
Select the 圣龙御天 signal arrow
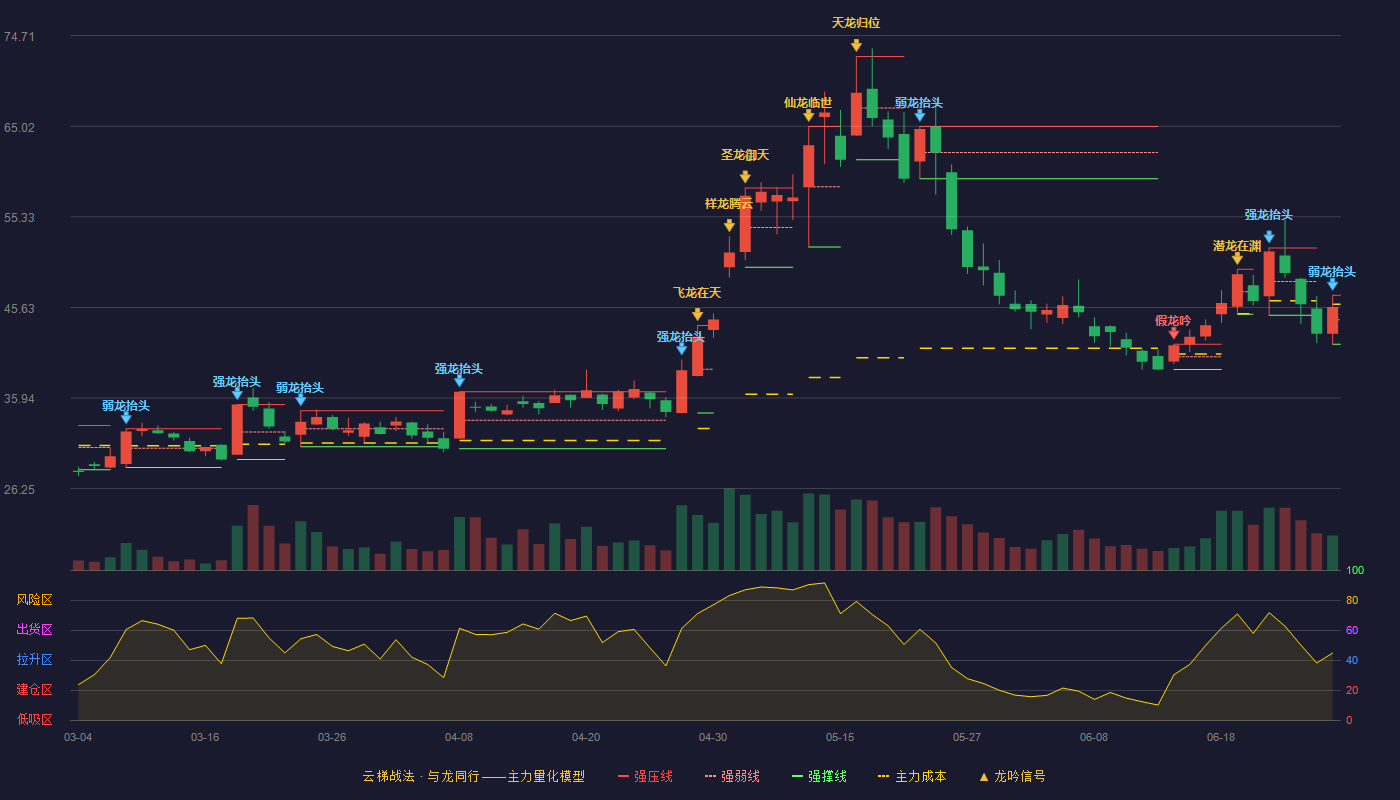(745, 177)
